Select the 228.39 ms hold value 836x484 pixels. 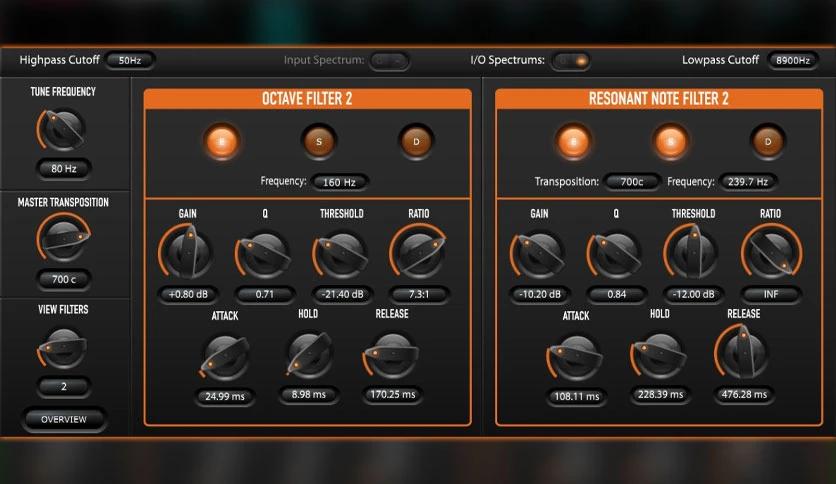[x=661, y=394]
